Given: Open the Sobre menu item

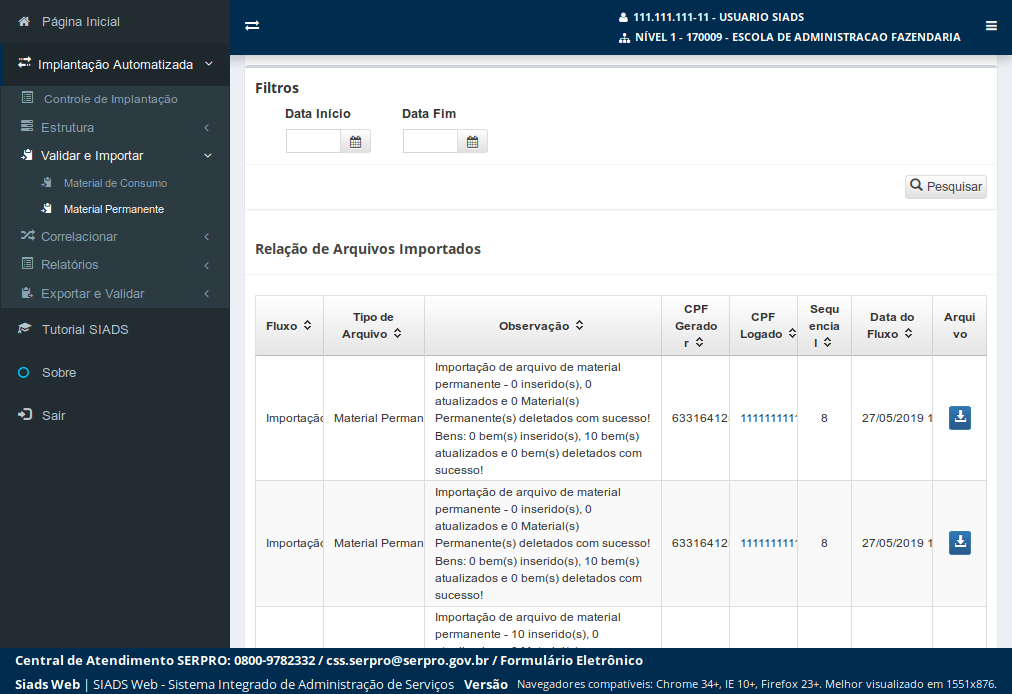Looking at the screenshot, I should pyautogui.click(x=59, y=373).
